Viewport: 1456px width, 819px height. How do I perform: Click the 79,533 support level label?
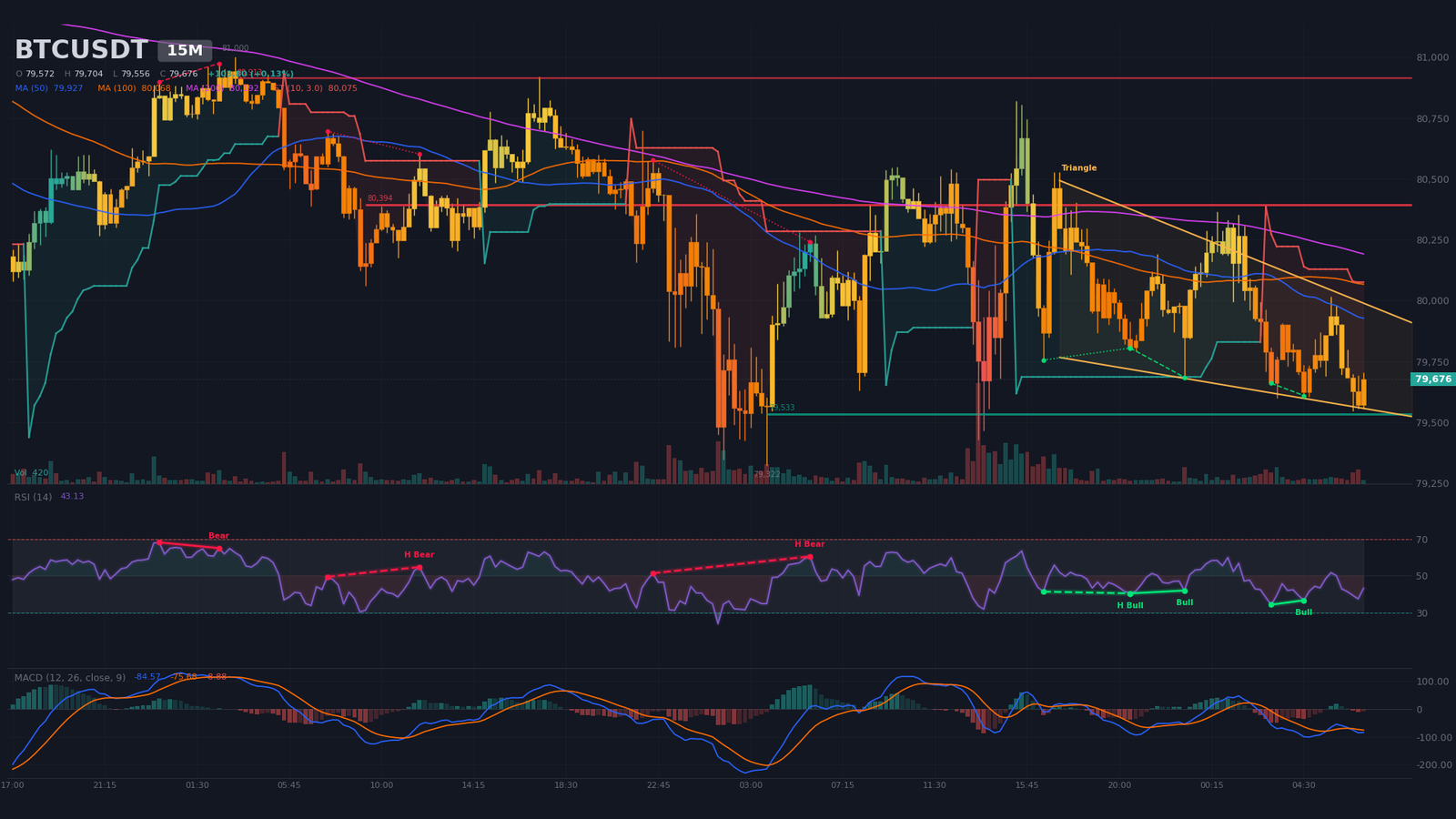pos(782,408)
